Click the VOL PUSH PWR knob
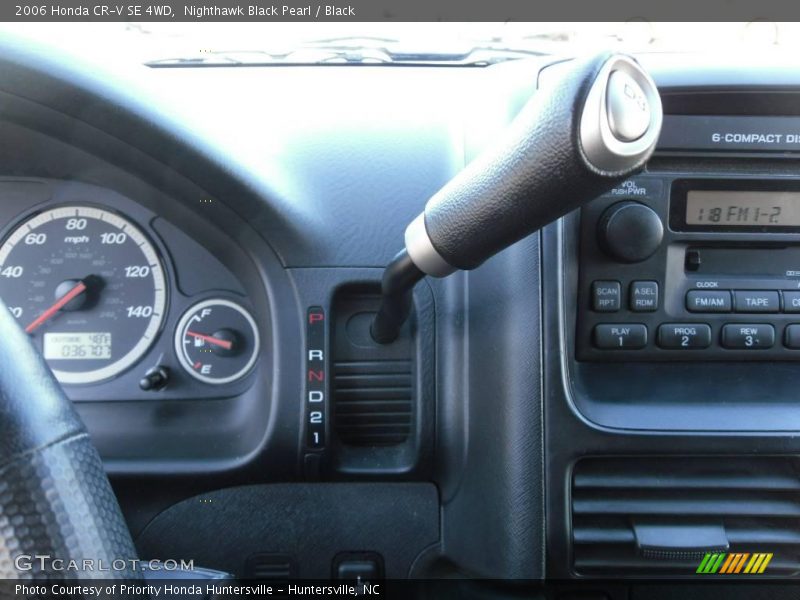 631,232
